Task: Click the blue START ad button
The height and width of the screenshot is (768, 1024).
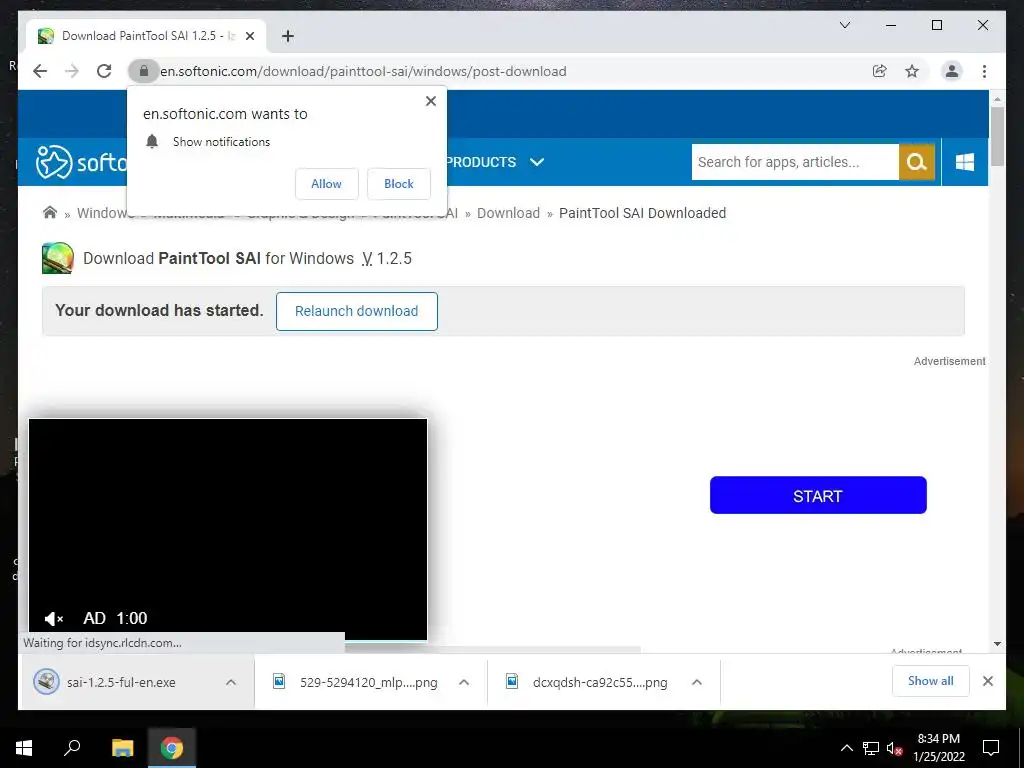Action: (818, 495)
